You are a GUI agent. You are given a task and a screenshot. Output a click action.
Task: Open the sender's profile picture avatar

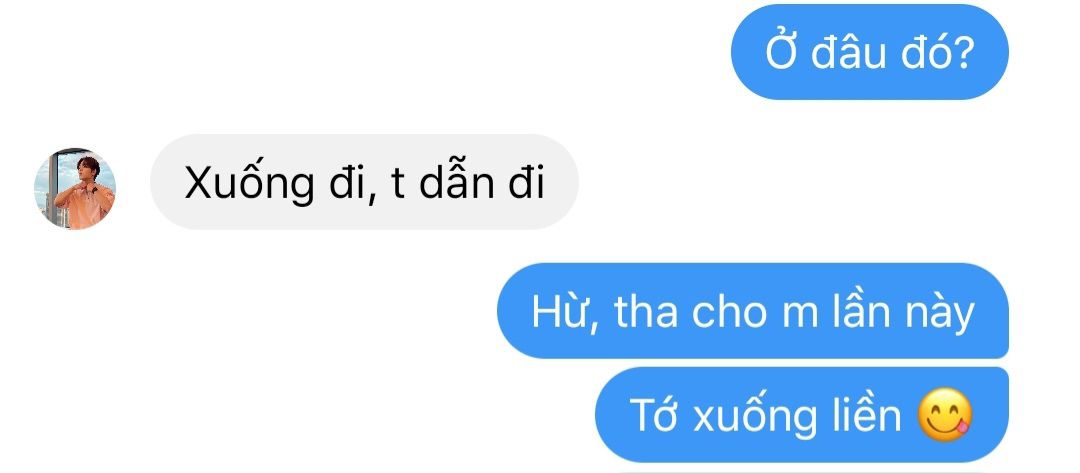(75, 188)
